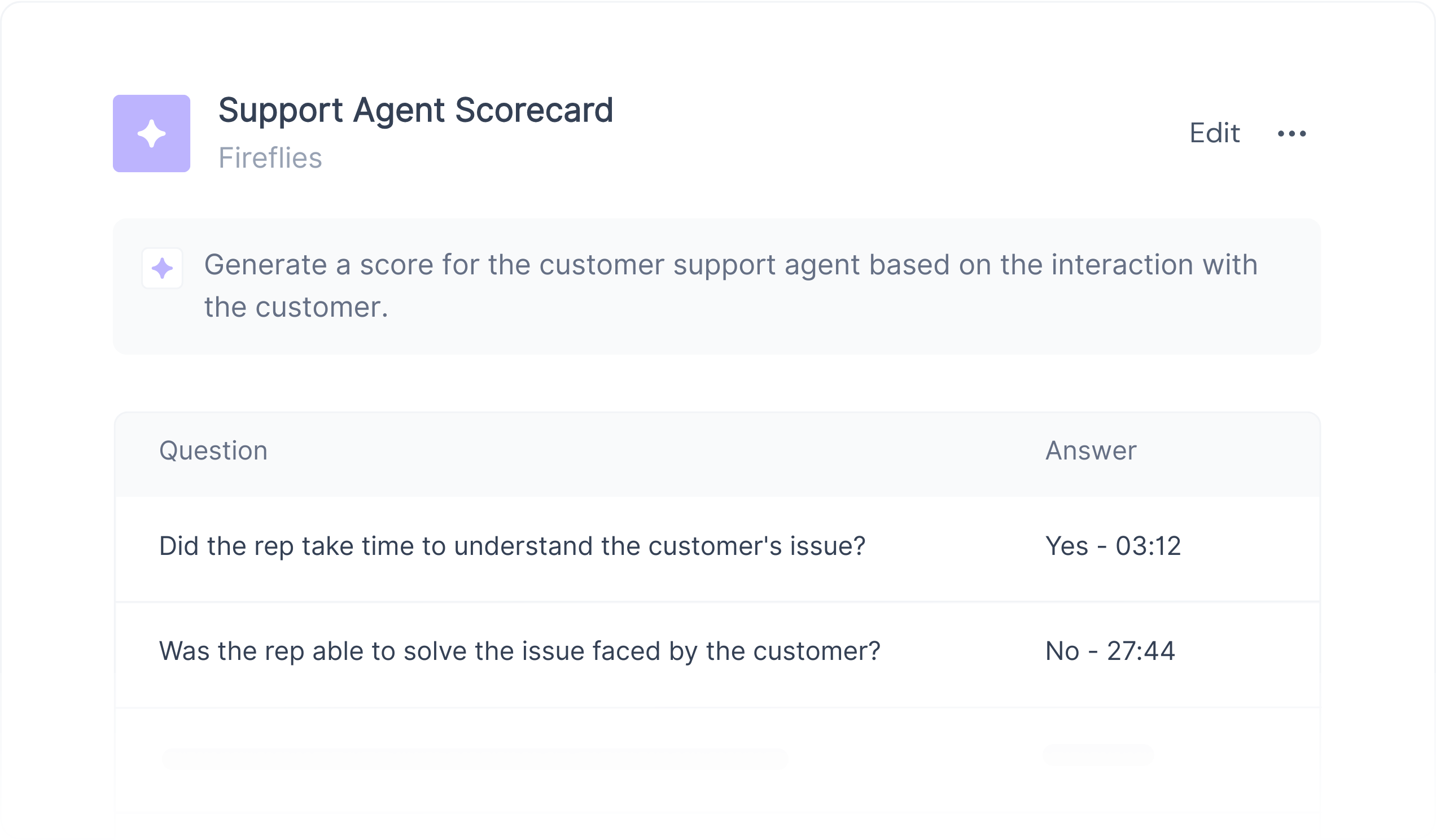Screen dimensions: 1436x840
Task: Open the Fireflies author link
Action: 270,158
